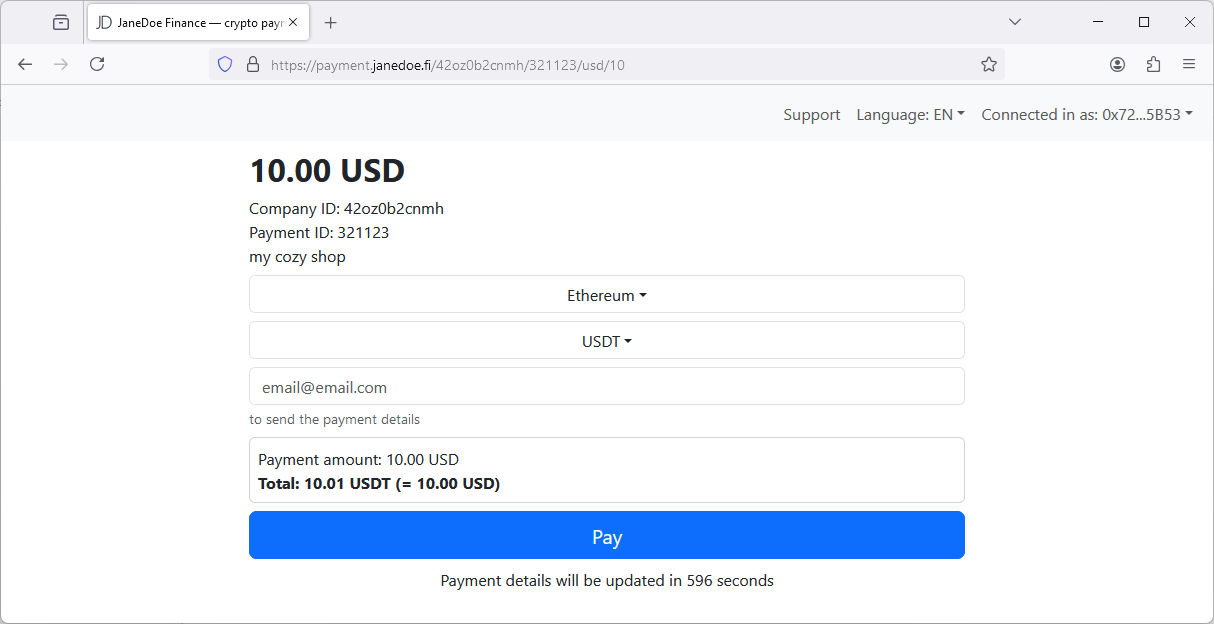Click the site security padlock icon

click(x=253, y=64)
